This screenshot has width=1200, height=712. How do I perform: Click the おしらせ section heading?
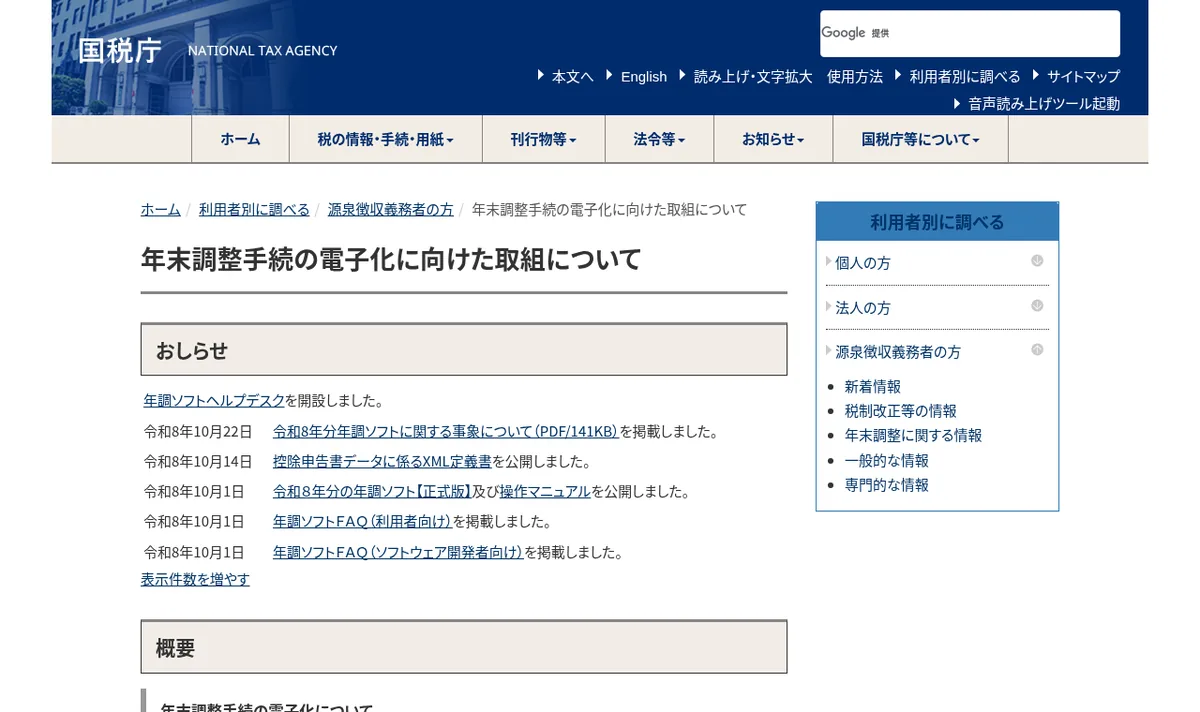coord(464,350)
